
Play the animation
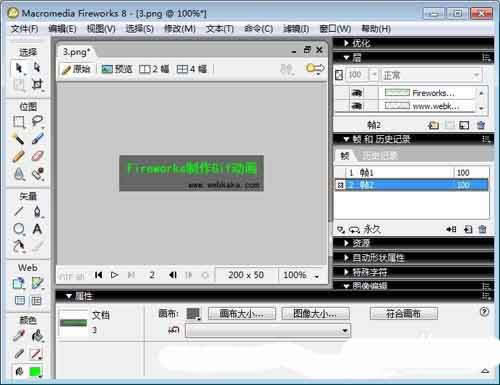[114, 275]
